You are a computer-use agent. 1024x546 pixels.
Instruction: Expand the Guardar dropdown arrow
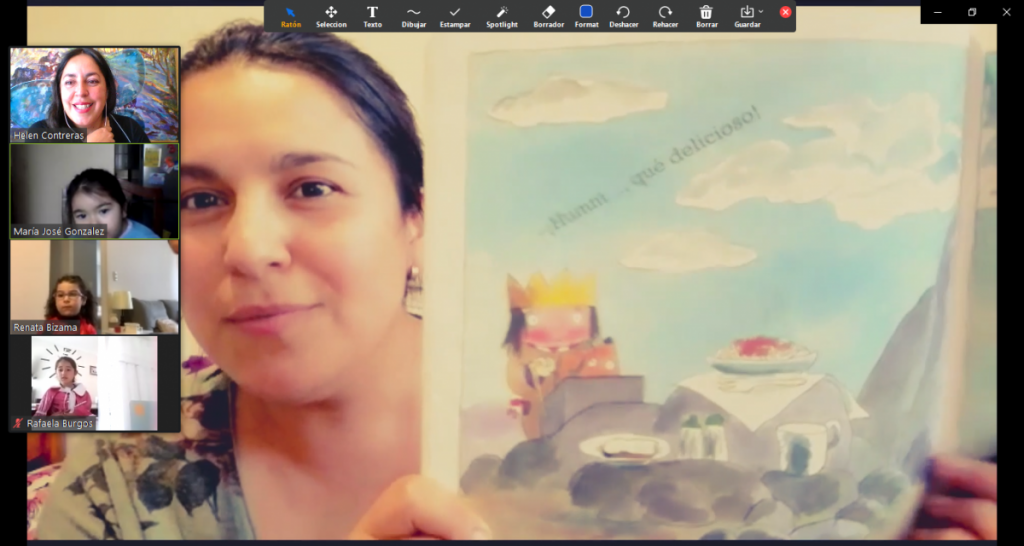point(761,12)
